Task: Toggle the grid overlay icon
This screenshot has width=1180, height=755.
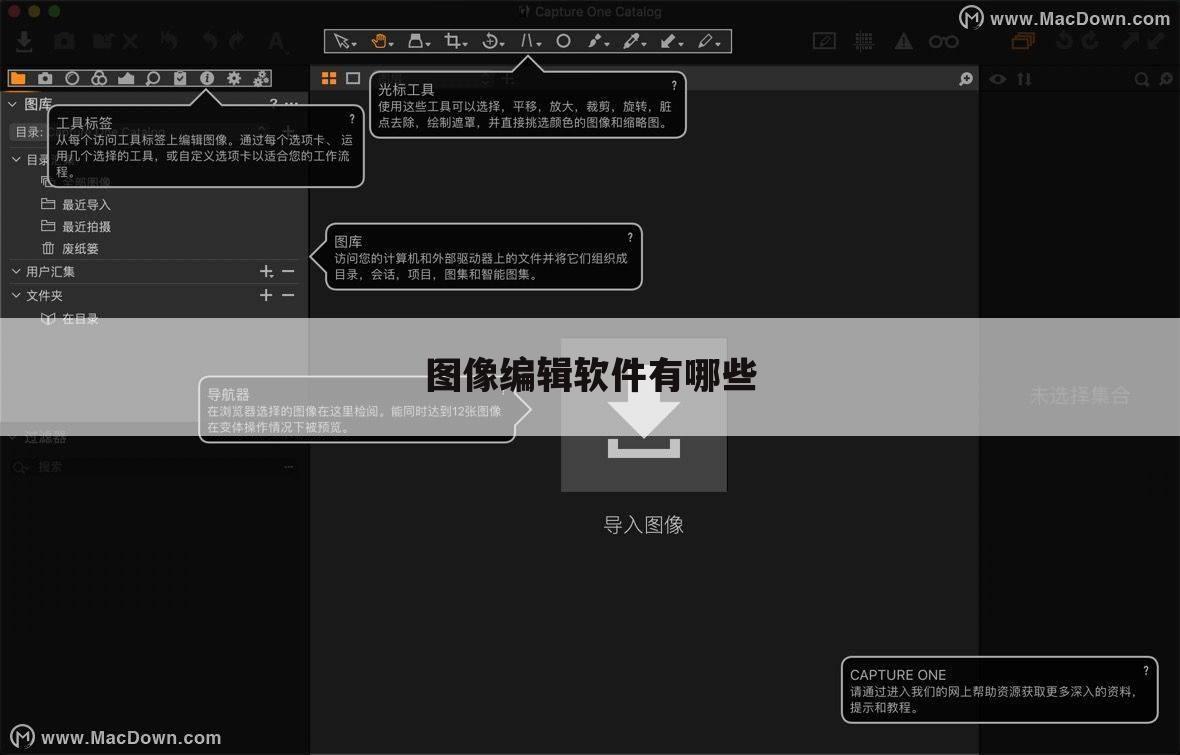Action: click(x=864, y=41)
